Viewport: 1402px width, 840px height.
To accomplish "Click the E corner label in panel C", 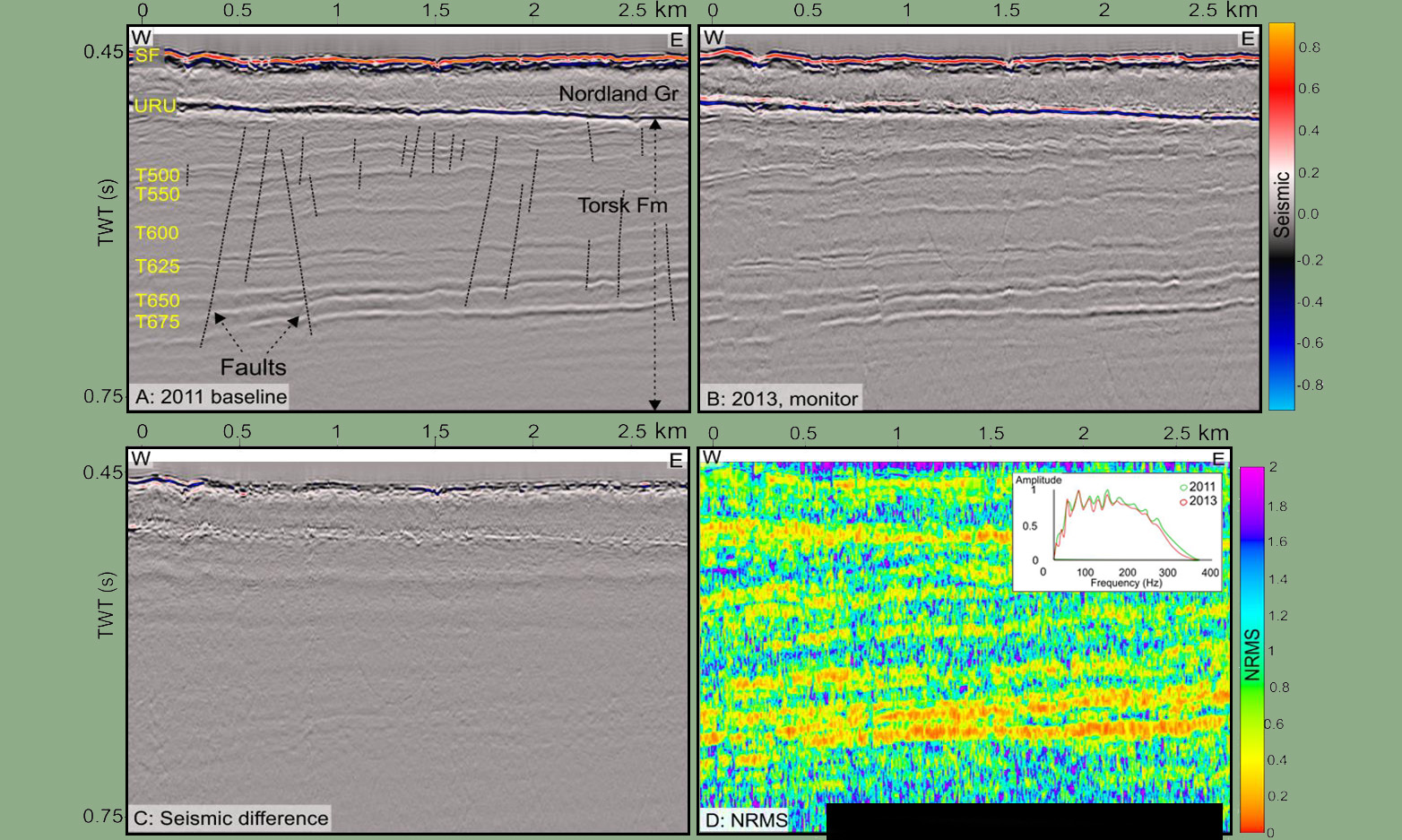I will click(x=676, y=460).
